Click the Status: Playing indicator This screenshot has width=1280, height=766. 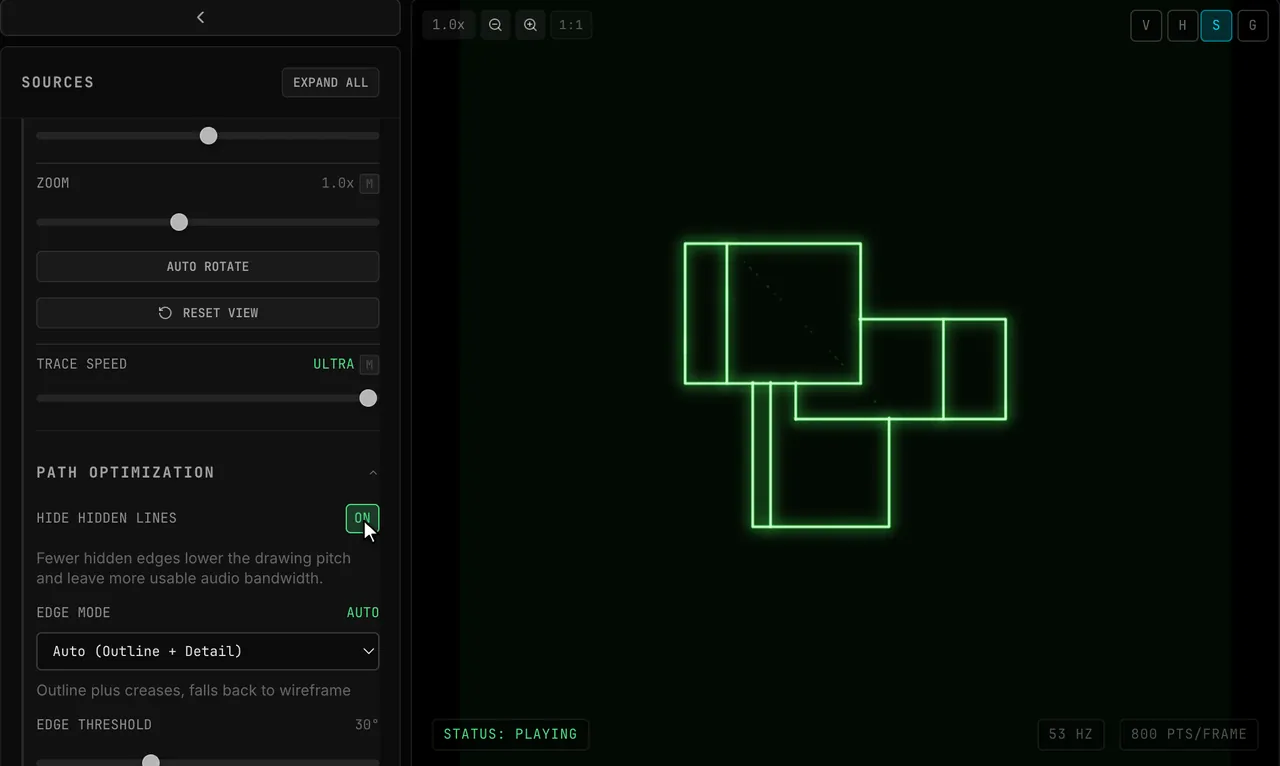click(510, 734)
